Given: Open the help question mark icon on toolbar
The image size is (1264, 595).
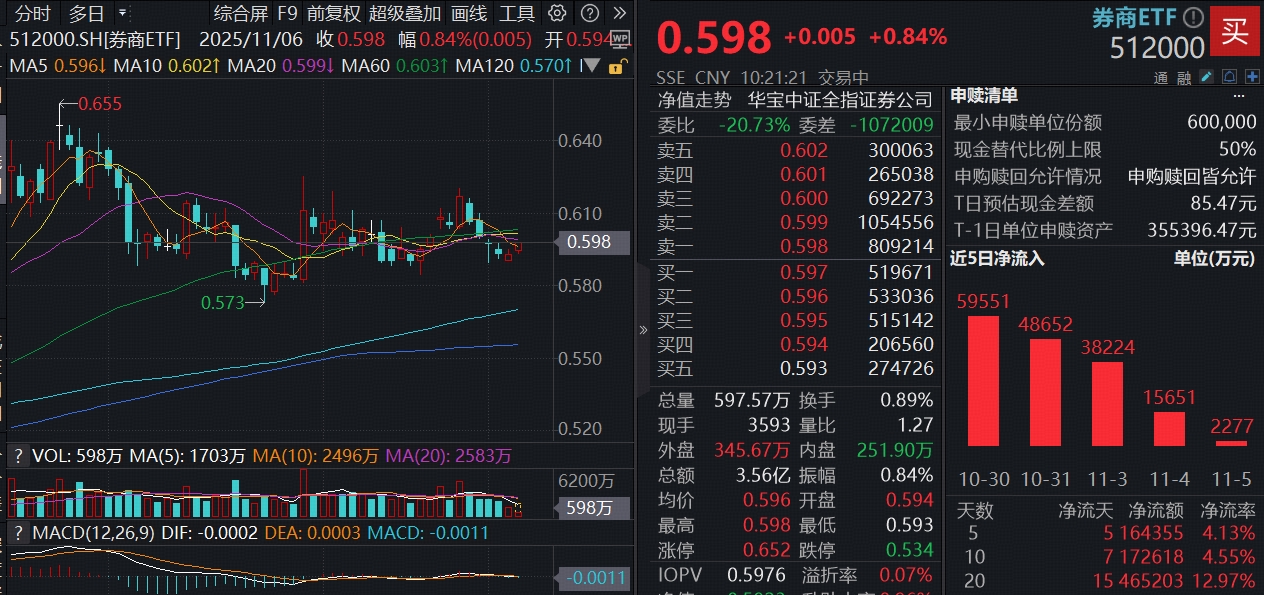Looking at the screenshot, I should point(589,14).
